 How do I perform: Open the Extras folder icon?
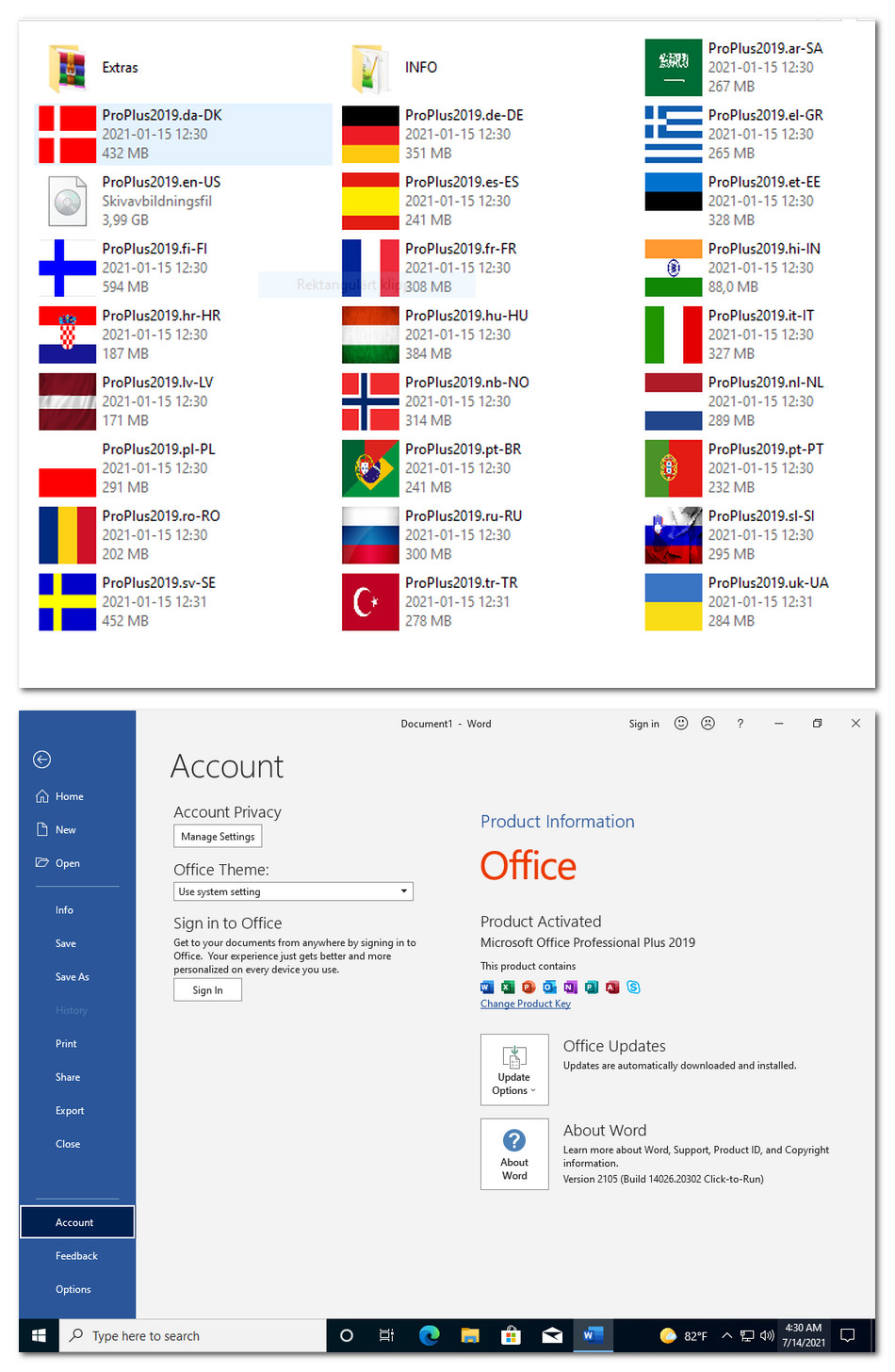[x=68, y=68]
